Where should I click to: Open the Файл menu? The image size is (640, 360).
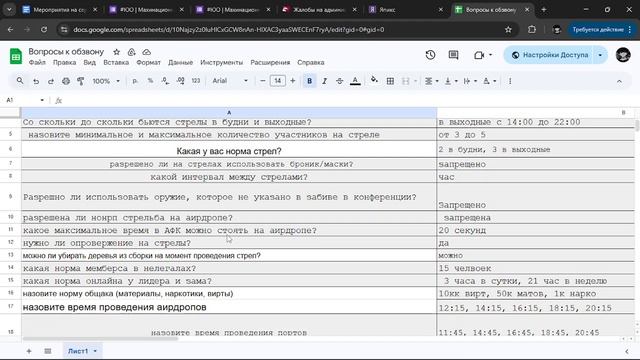37,62
